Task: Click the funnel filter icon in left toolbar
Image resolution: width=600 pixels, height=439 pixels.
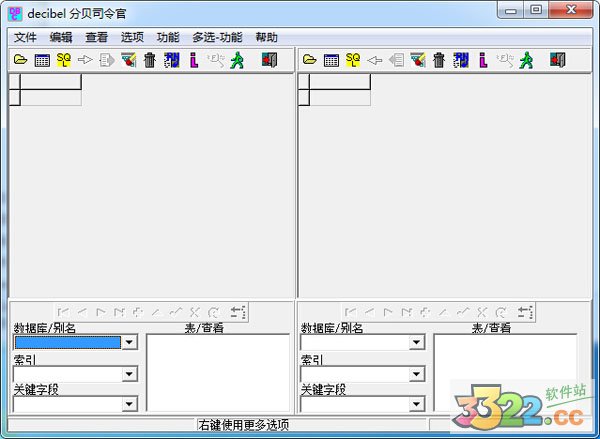Action: pos(129,60)
